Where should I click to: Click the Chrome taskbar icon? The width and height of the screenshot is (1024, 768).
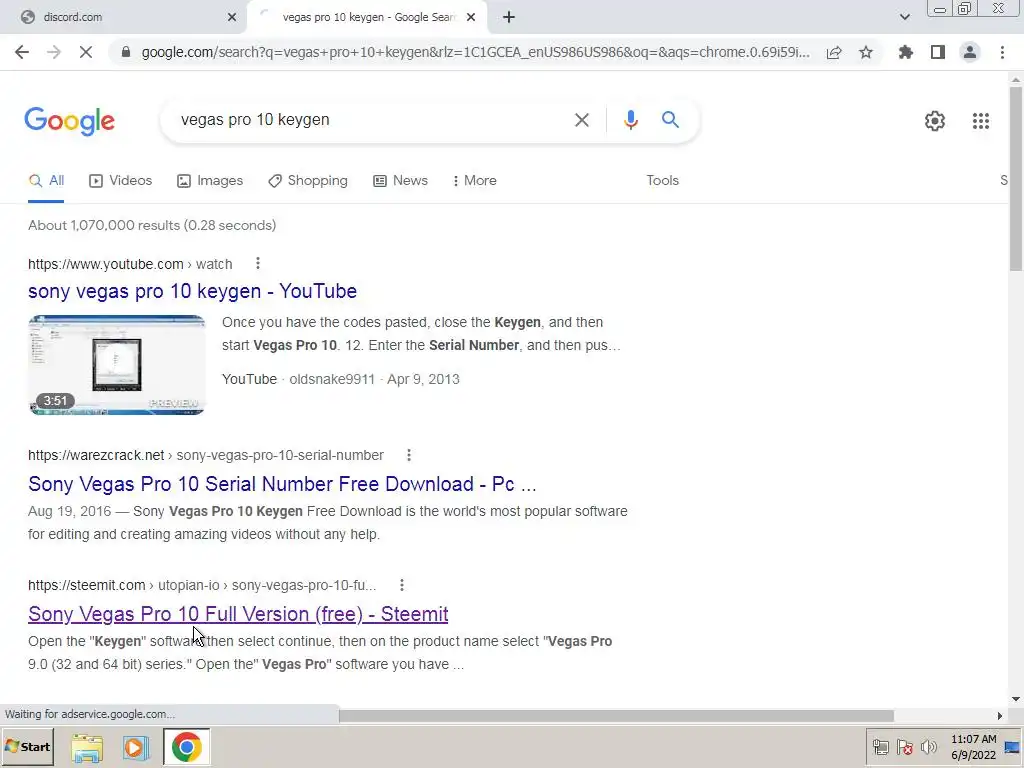[187, 748]
